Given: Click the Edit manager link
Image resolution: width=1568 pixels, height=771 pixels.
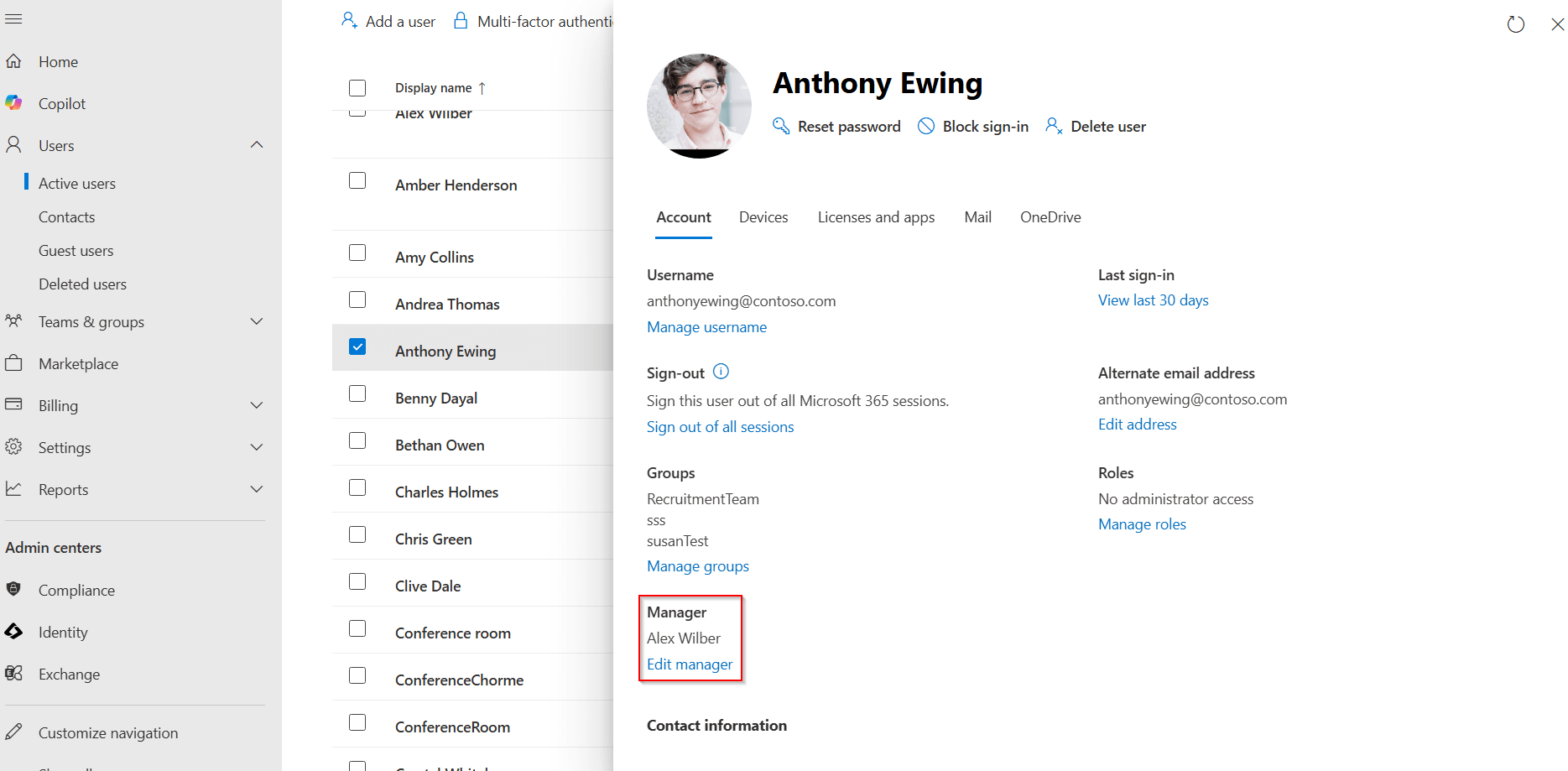Looking at the screenshot, I should (x=689, y=664).
